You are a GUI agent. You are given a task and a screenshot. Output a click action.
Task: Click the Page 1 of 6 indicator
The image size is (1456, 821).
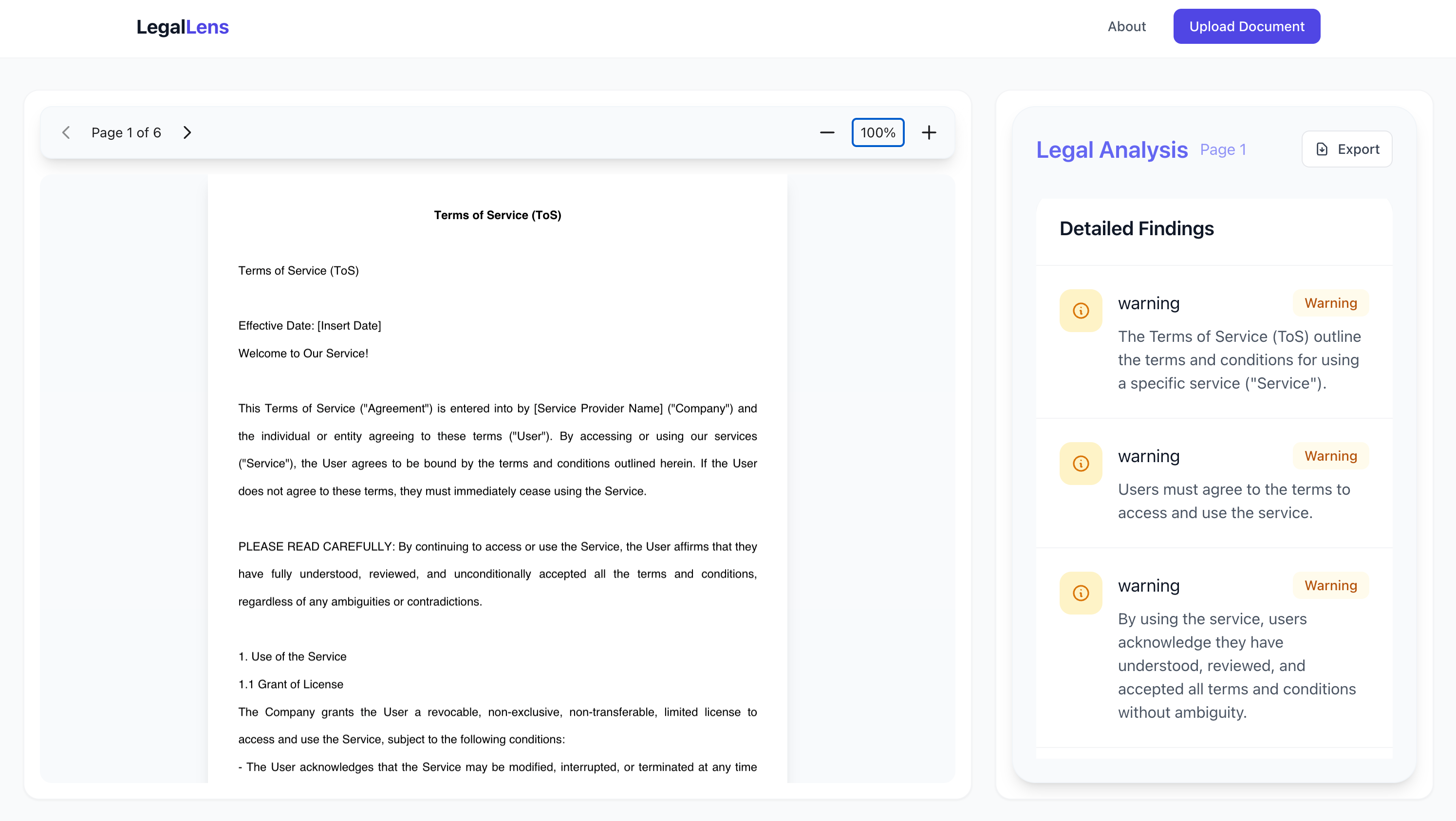coord(126,132)
